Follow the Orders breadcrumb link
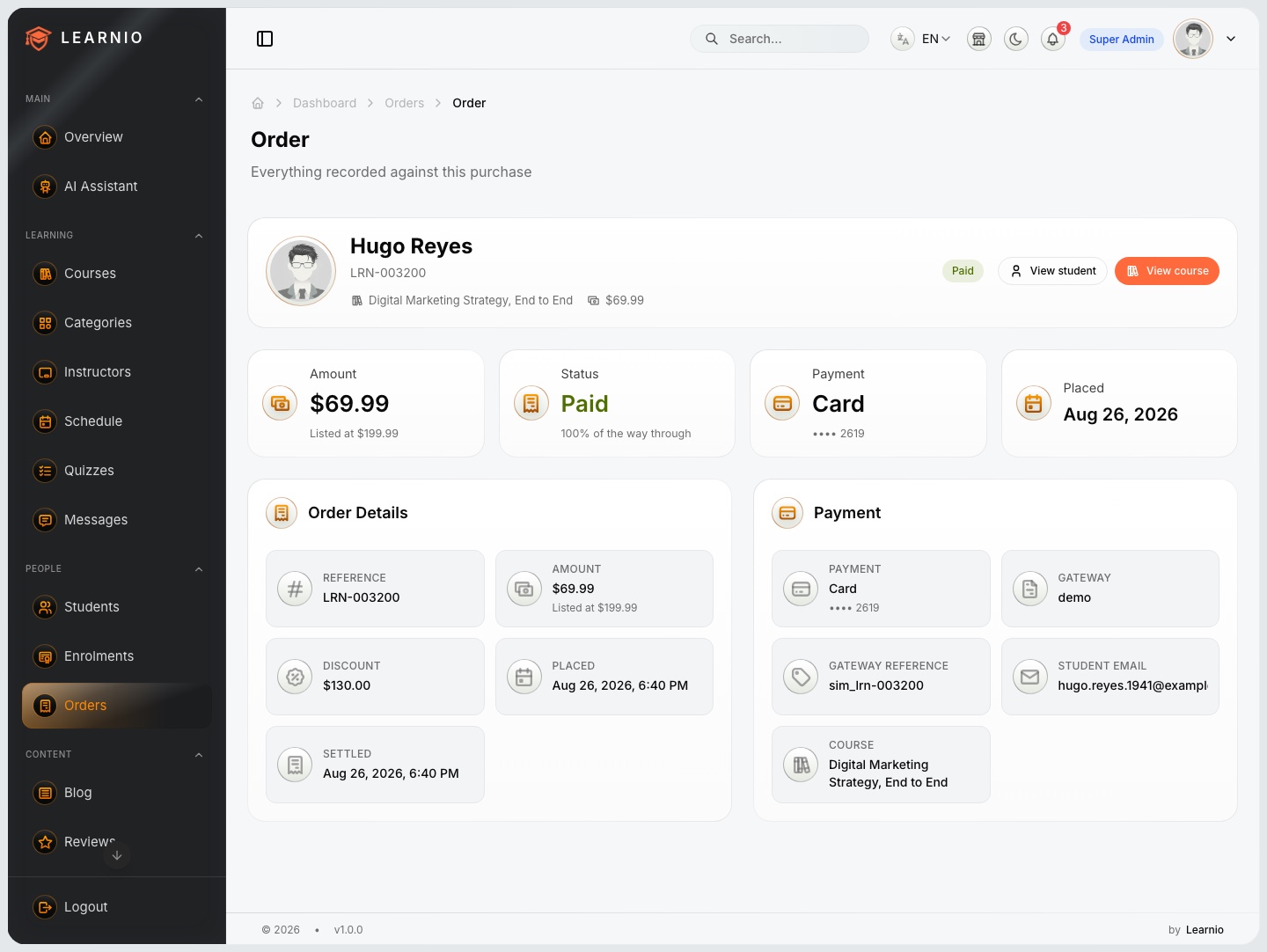The width and height of the screenshot is (1267, 952). click(404, 103)
